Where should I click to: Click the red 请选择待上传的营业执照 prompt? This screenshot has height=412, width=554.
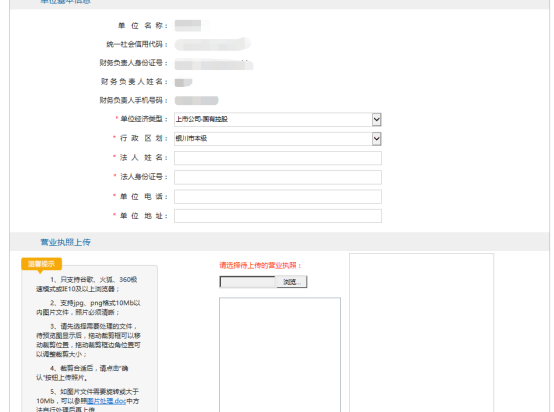pyautogui.click(x=260, y=265)
